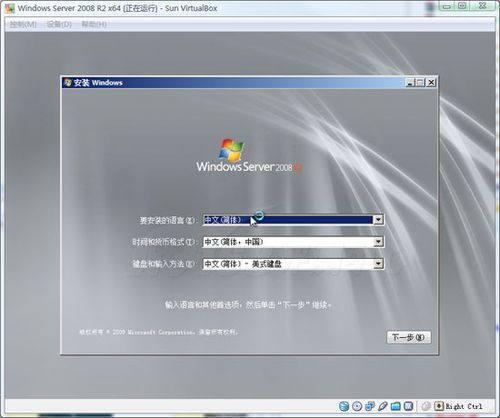Click the 下一步(N) button
The width and height of the screenshot is (500, 418).
[409, 337]
